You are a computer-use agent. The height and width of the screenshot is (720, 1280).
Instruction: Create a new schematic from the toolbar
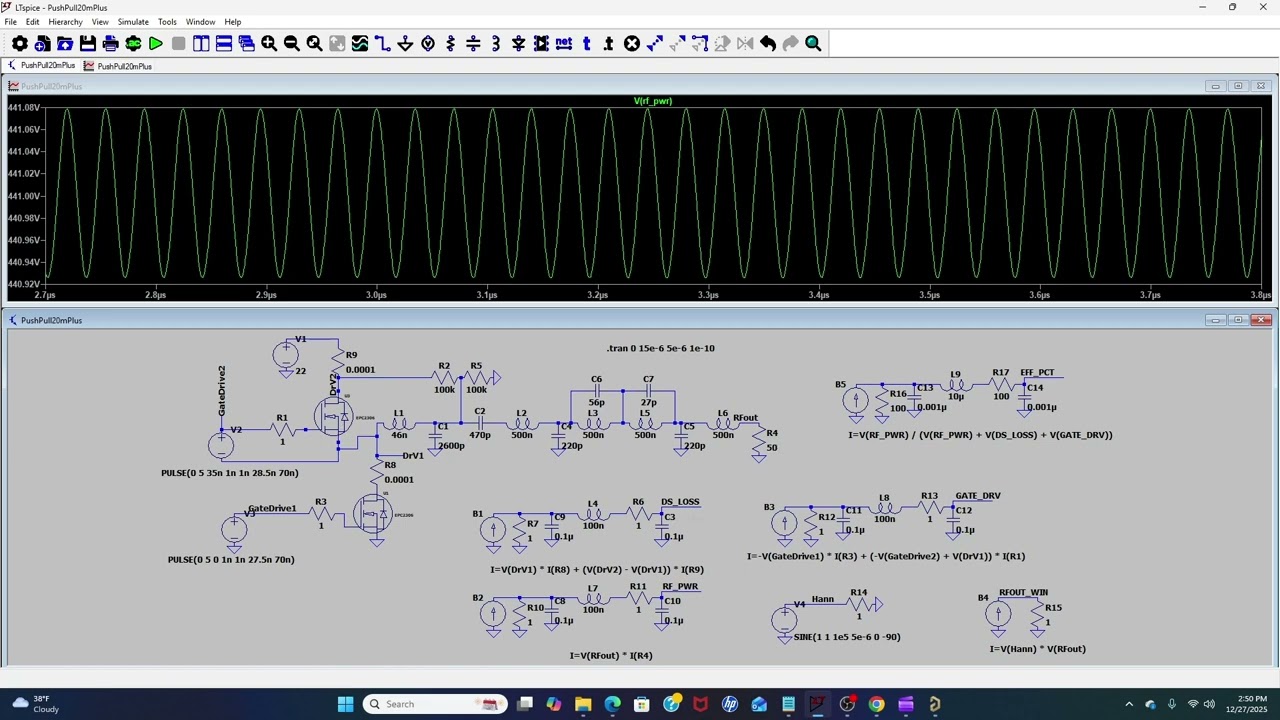point(42,43)
